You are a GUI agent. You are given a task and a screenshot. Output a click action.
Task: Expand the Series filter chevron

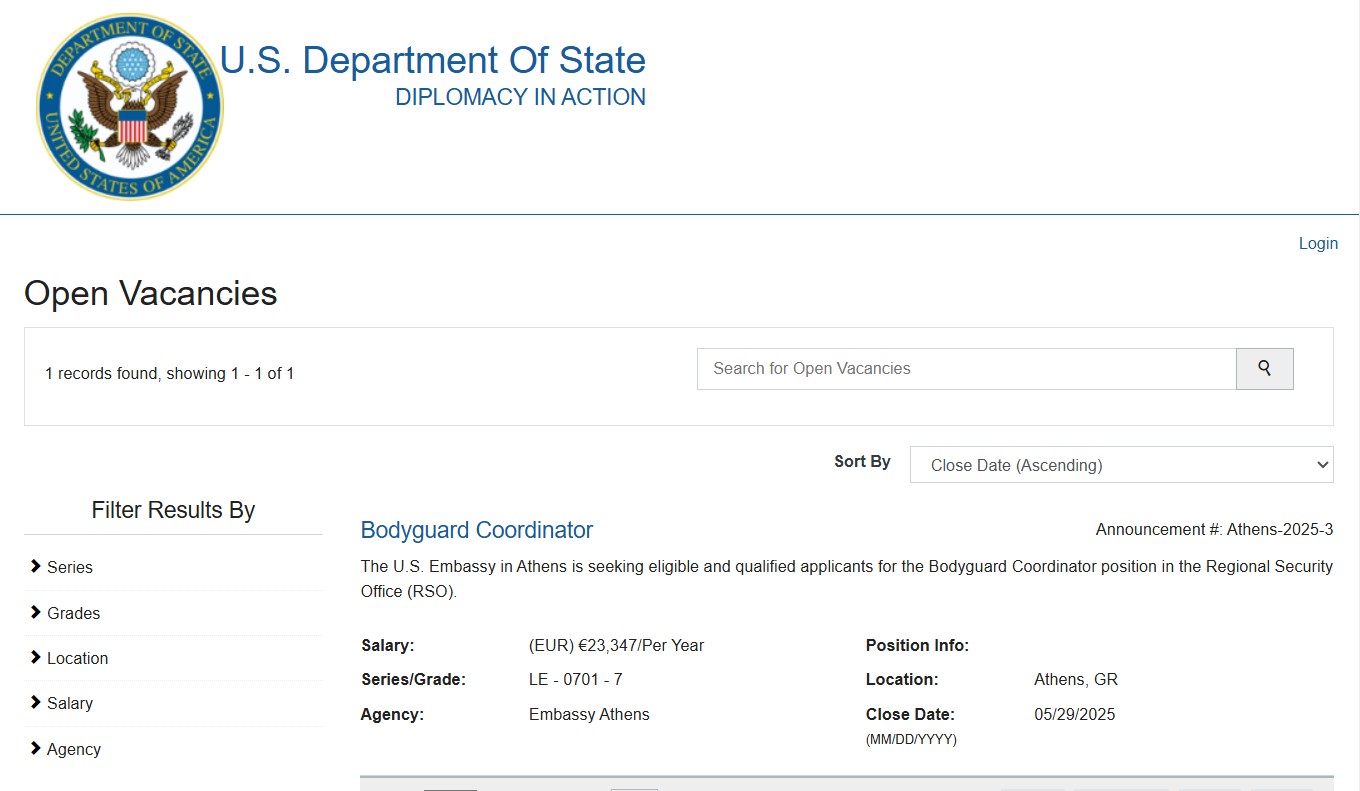[x=37, y=567]
